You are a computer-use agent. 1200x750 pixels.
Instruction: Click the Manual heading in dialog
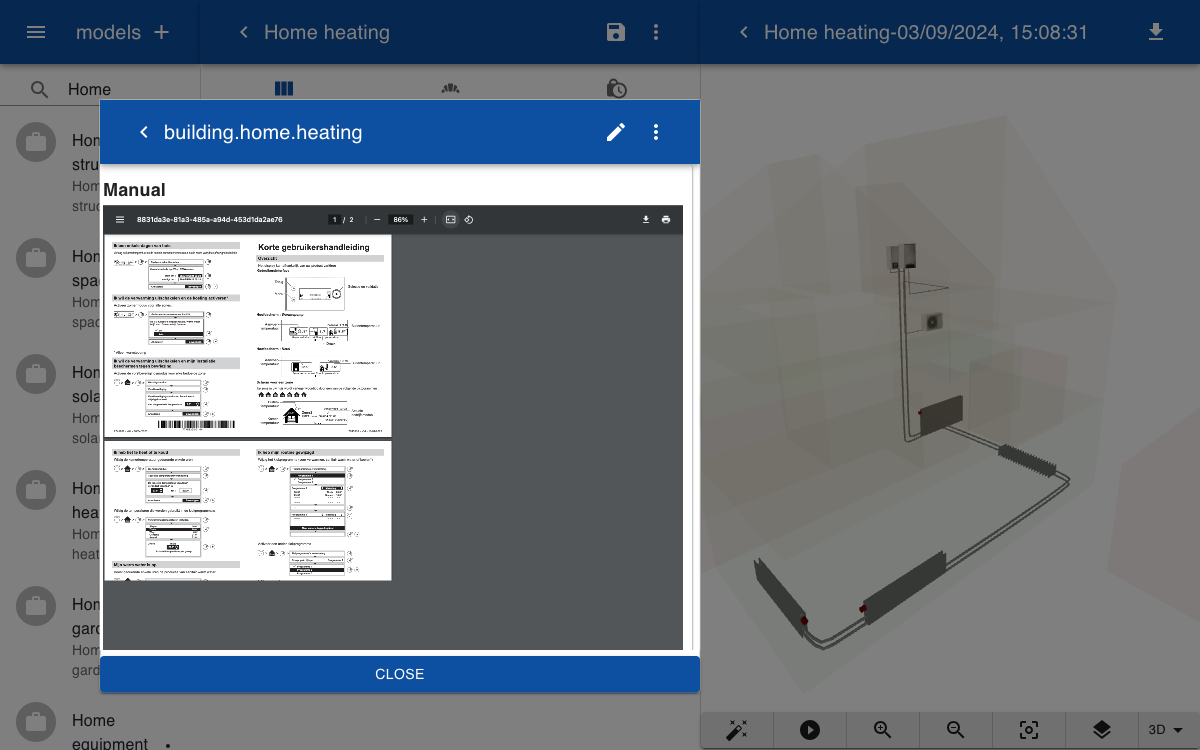[x=135, y=190]
